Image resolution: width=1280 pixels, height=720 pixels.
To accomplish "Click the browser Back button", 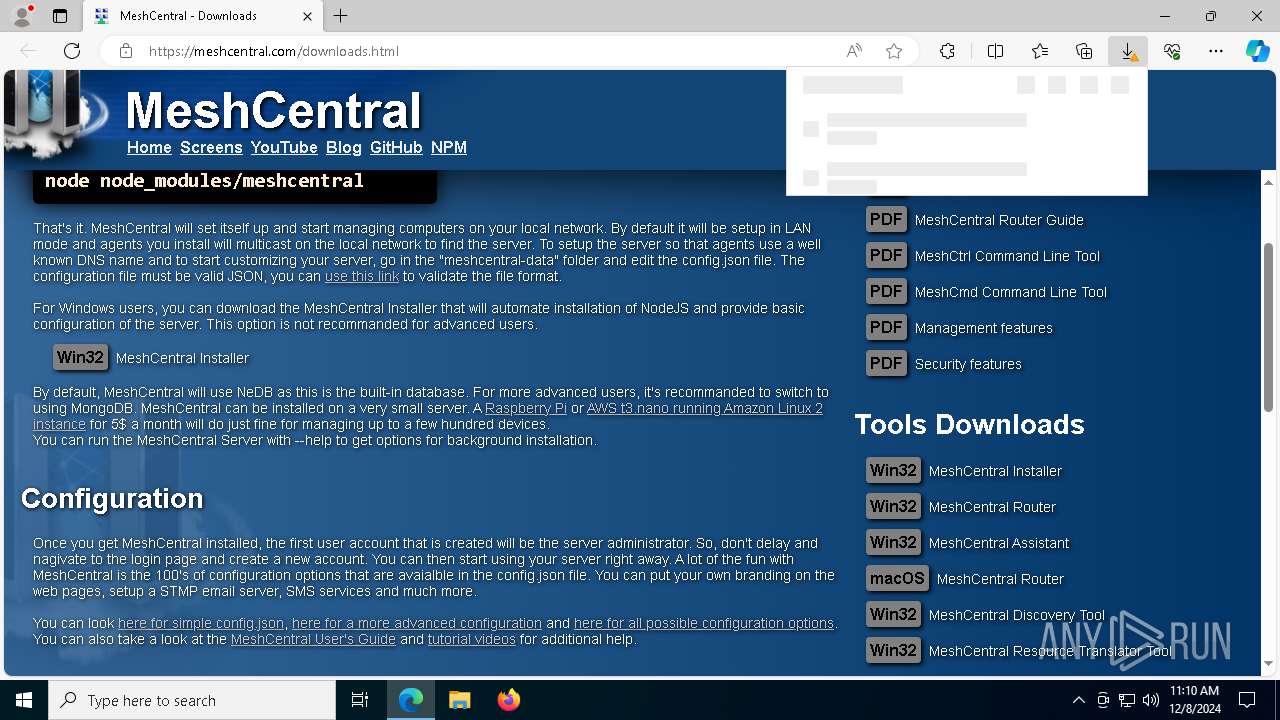I will tap(28, 51).
